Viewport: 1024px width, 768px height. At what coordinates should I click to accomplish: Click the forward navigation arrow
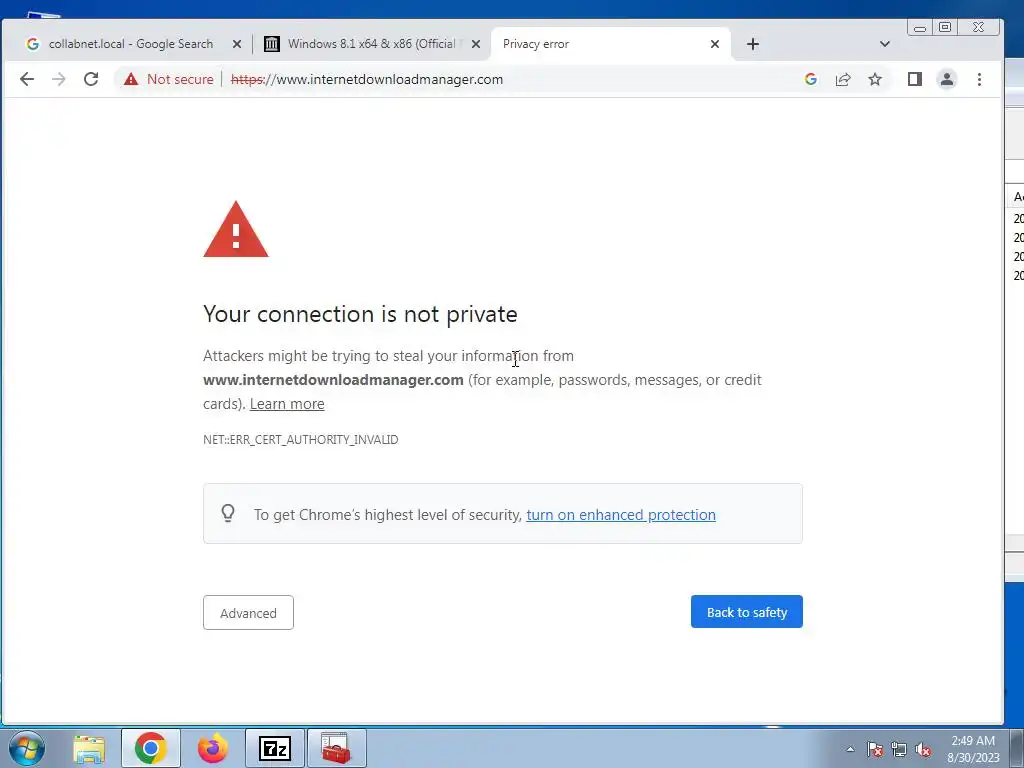pos(59,79)
